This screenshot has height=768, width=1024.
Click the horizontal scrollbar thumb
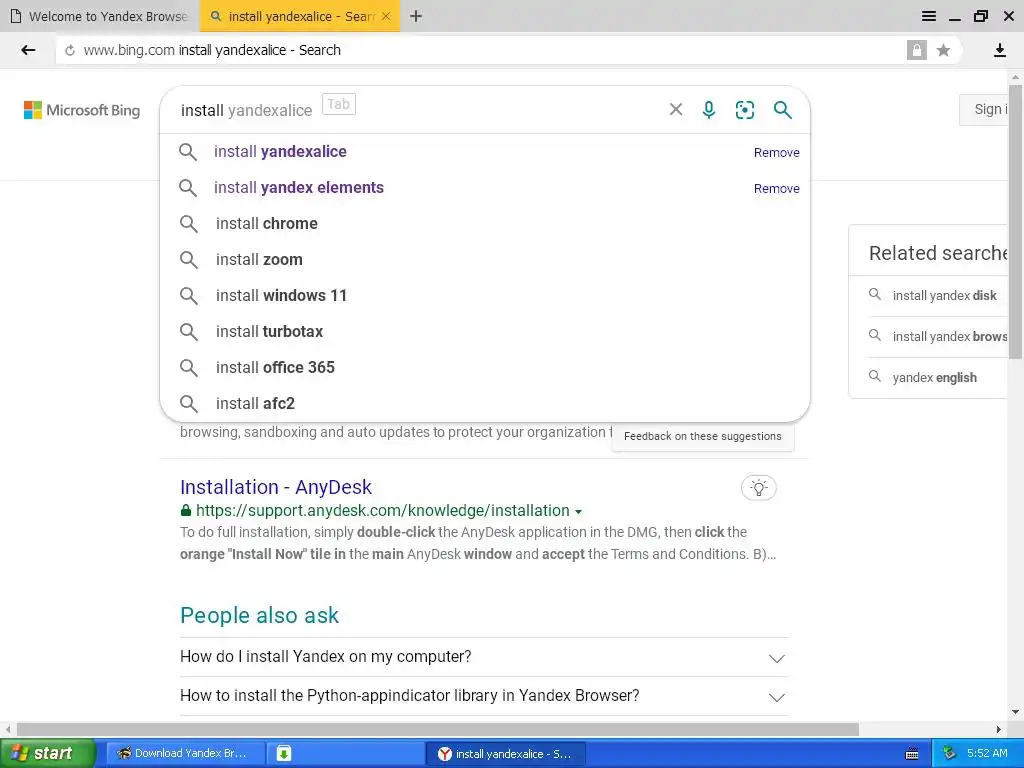point(438,729)
